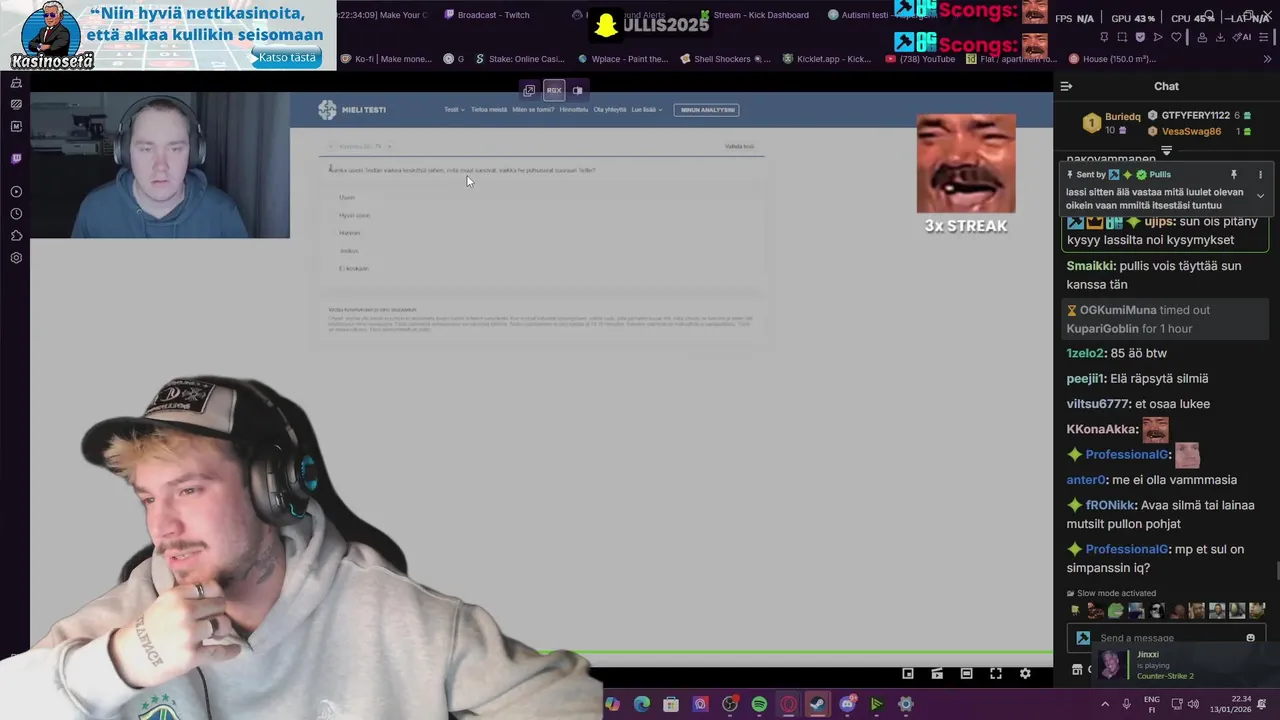Screen dimensions: 1280x720
Task: Open the Hinnoittelu menu item
Action: [574, 110]
